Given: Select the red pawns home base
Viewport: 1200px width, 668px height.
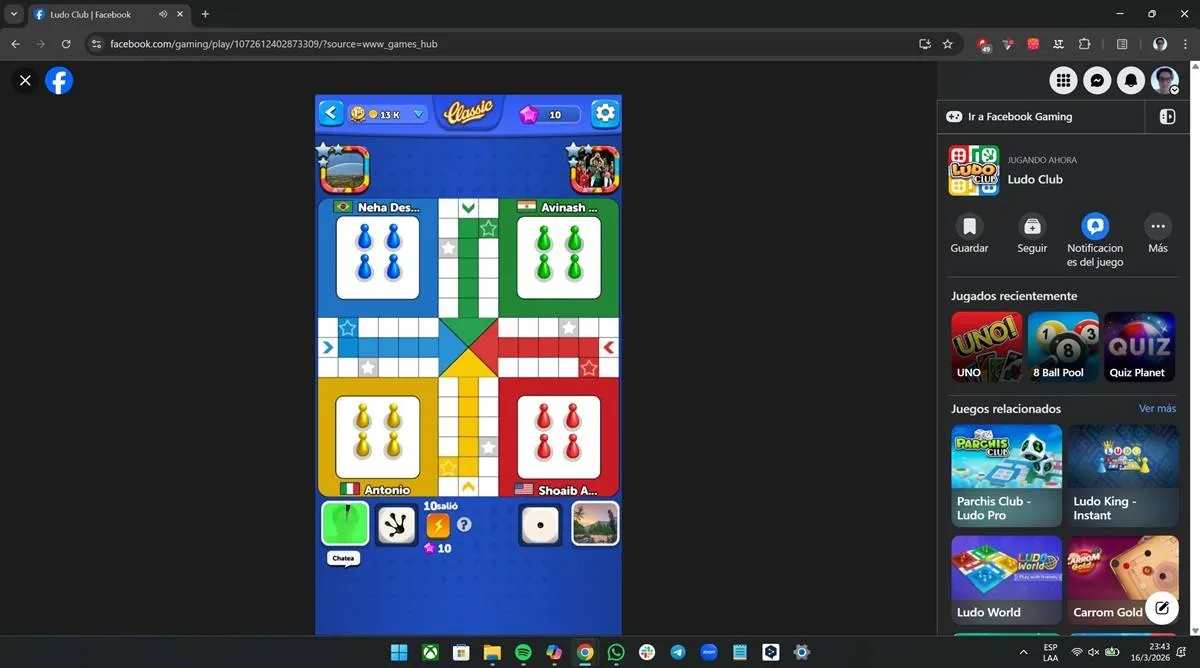Looking at the screenshot, I should pos(559,437).
